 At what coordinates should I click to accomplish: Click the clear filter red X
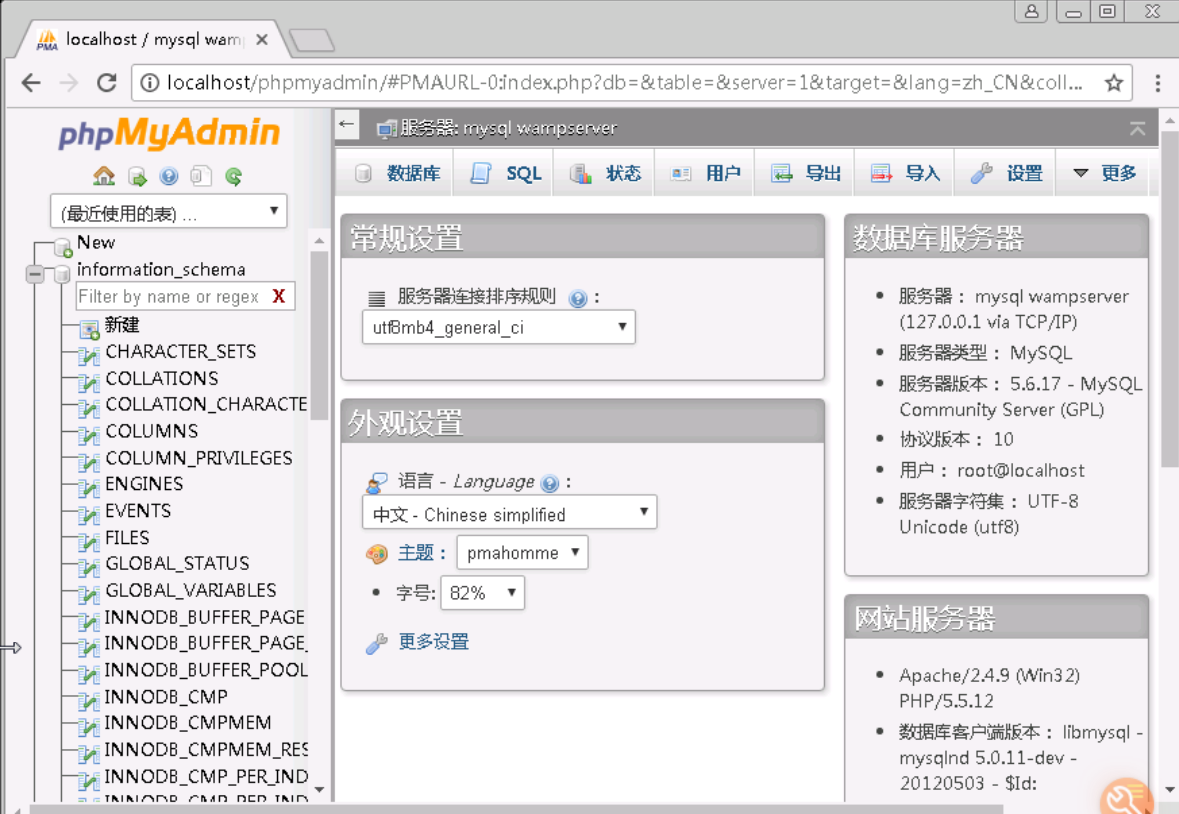coord(279,296)
